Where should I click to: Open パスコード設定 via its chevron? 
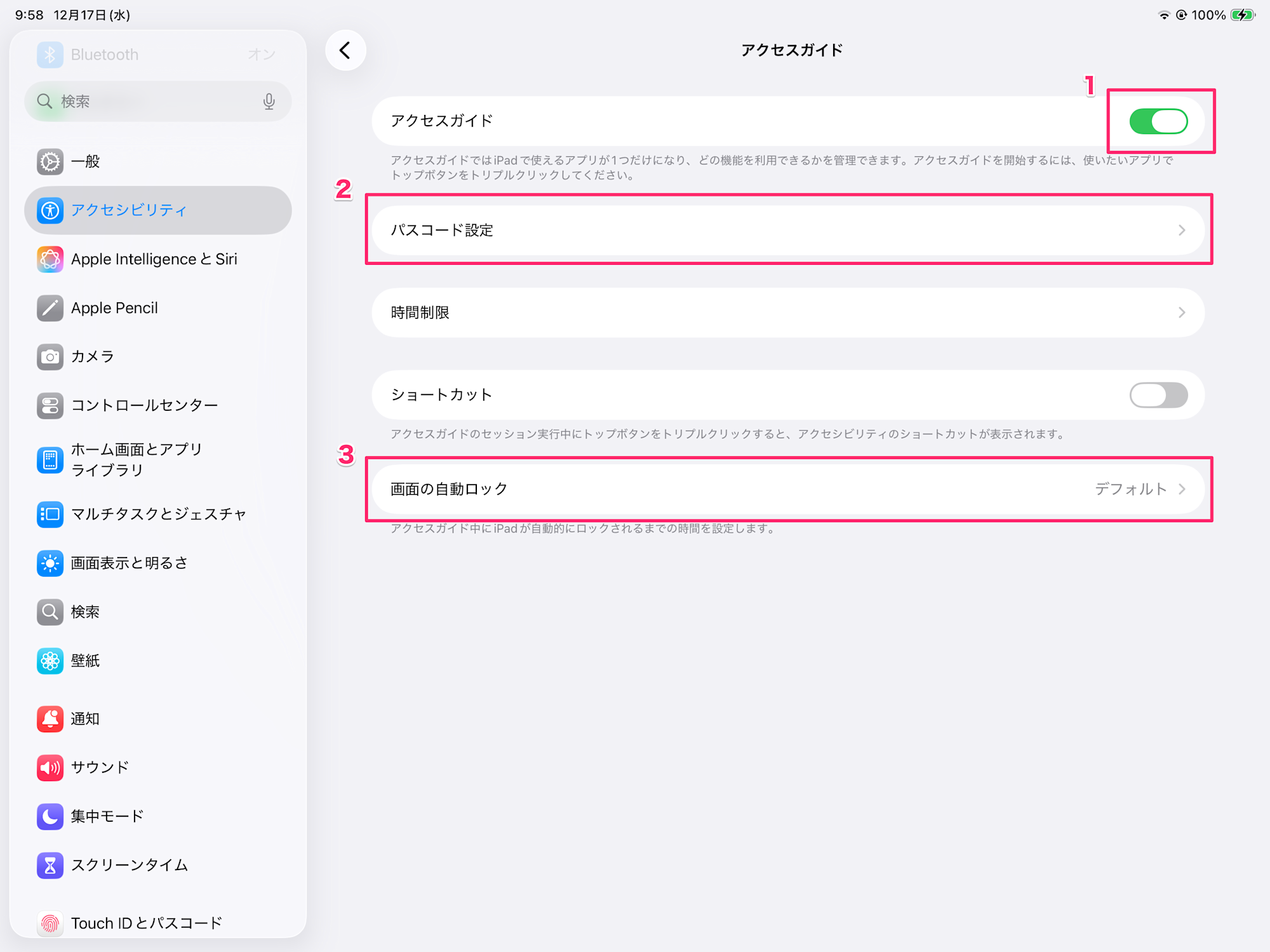[x=1181, y=230]
